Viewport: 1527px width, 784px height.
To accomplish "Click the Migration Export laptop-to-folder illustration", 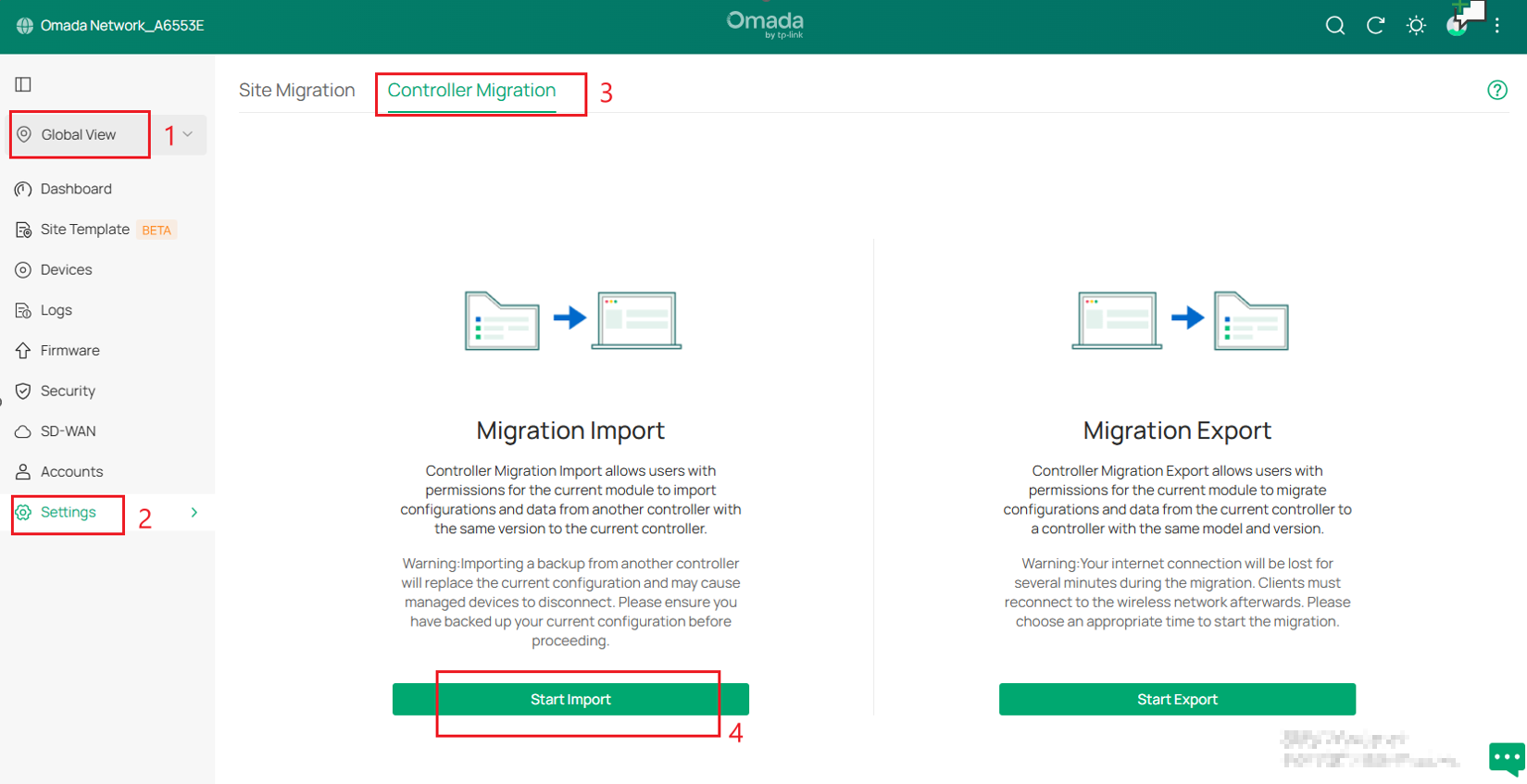I will pyautogui.click(x=1180, y=320).
